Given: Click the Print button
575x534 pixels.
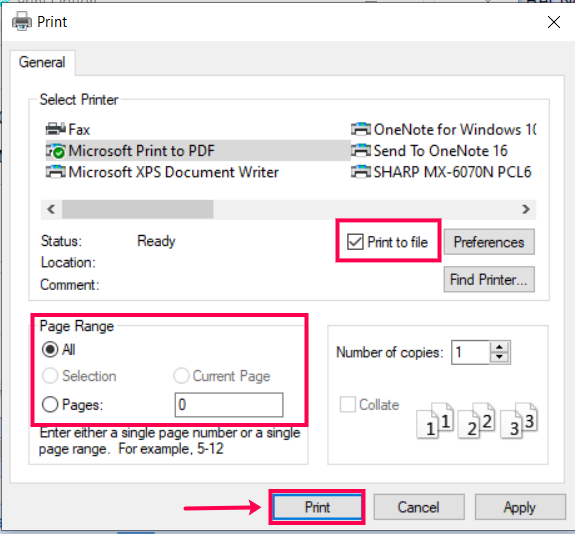Looking at the screenshot, I should pos(317,507).
